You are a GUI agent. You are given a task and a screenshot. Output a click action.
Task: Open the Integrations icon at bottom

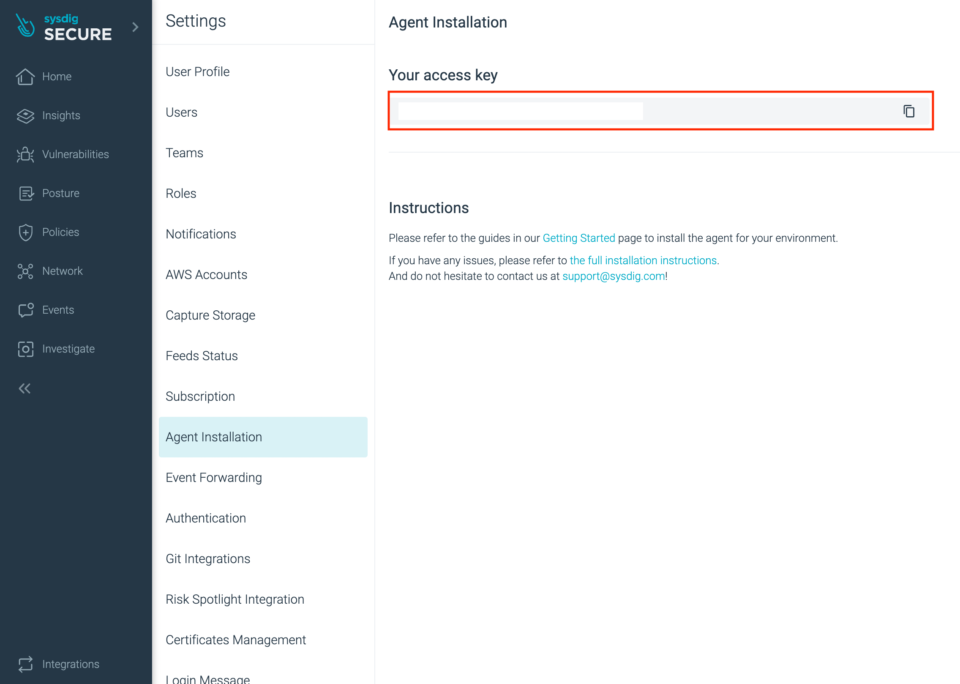[x=25, y=664]
